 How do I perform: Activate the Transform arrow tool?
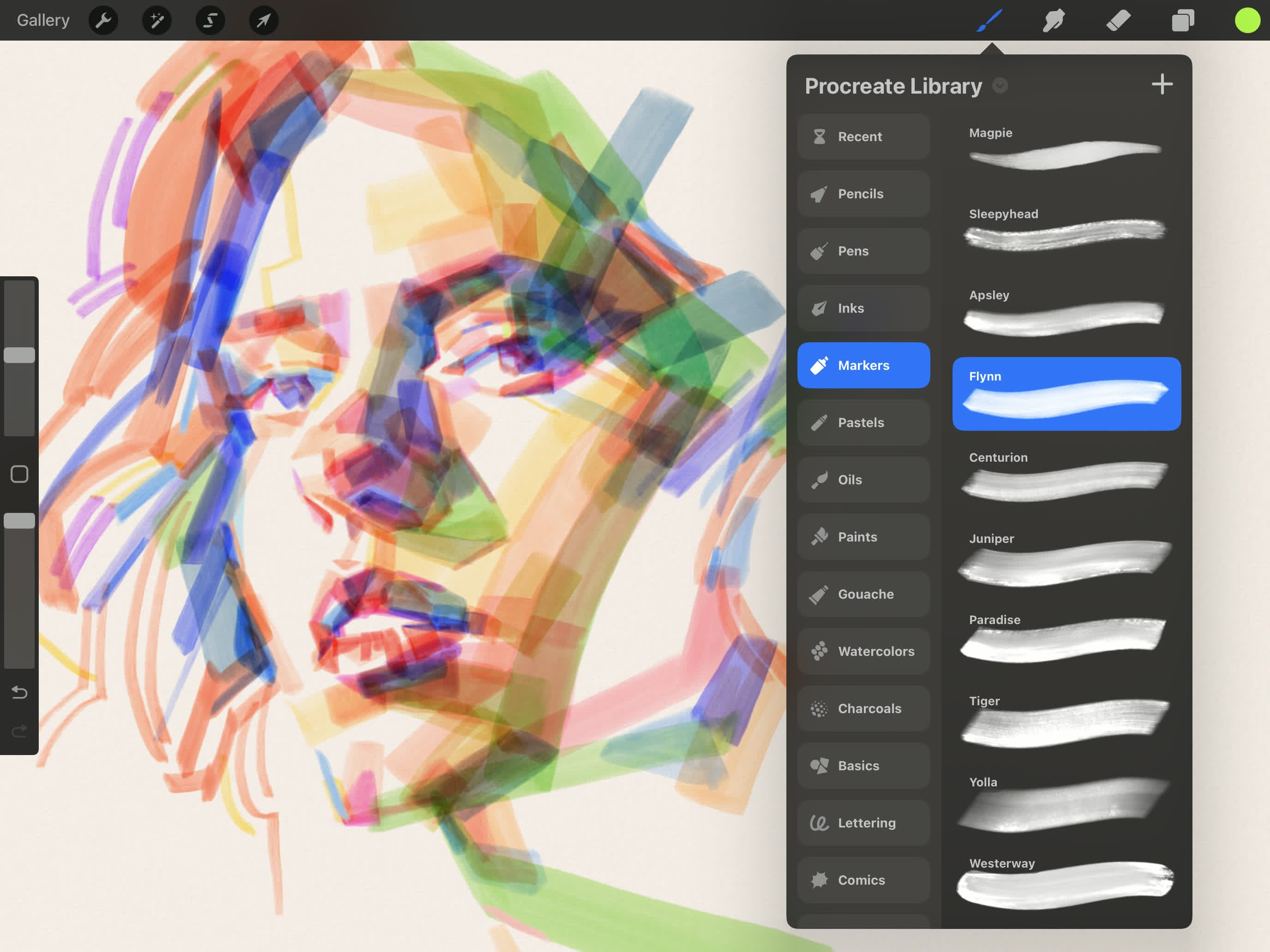click(264, 21)
